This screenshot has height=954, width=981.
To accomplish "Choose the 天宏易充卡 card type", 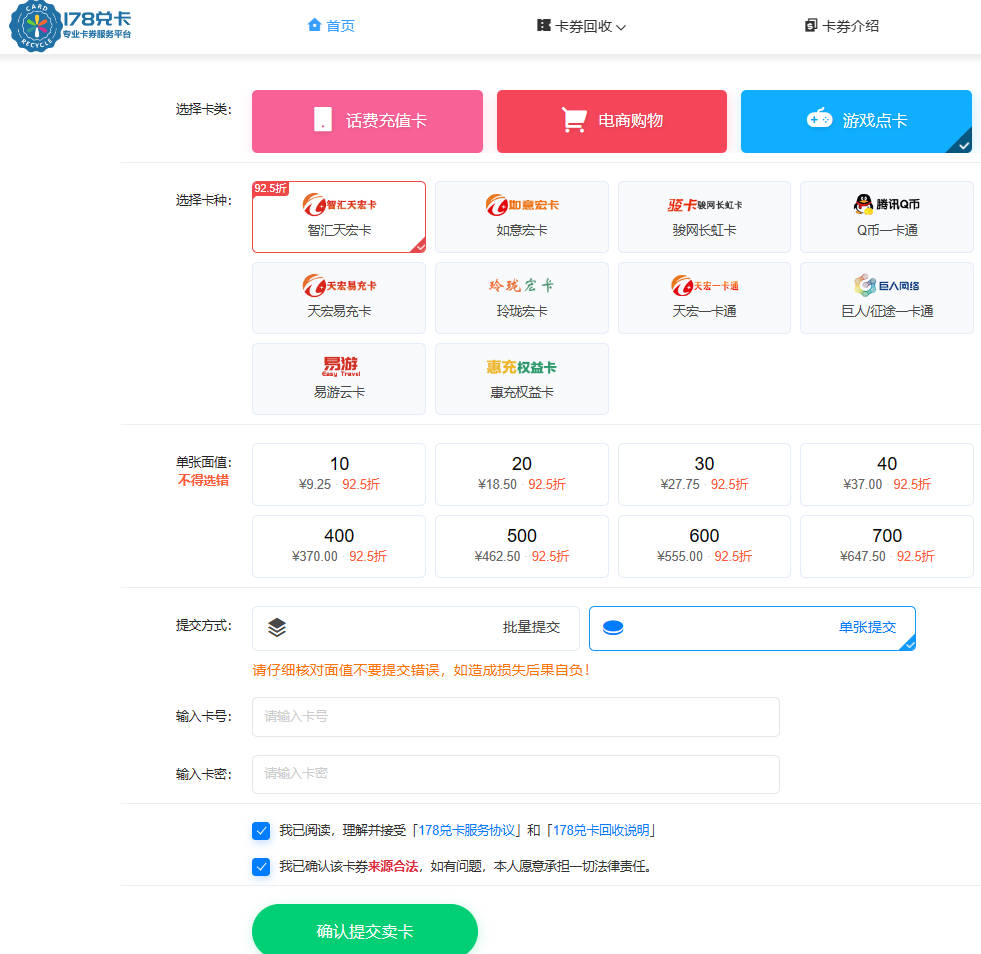I will click(x=339, y=298).
